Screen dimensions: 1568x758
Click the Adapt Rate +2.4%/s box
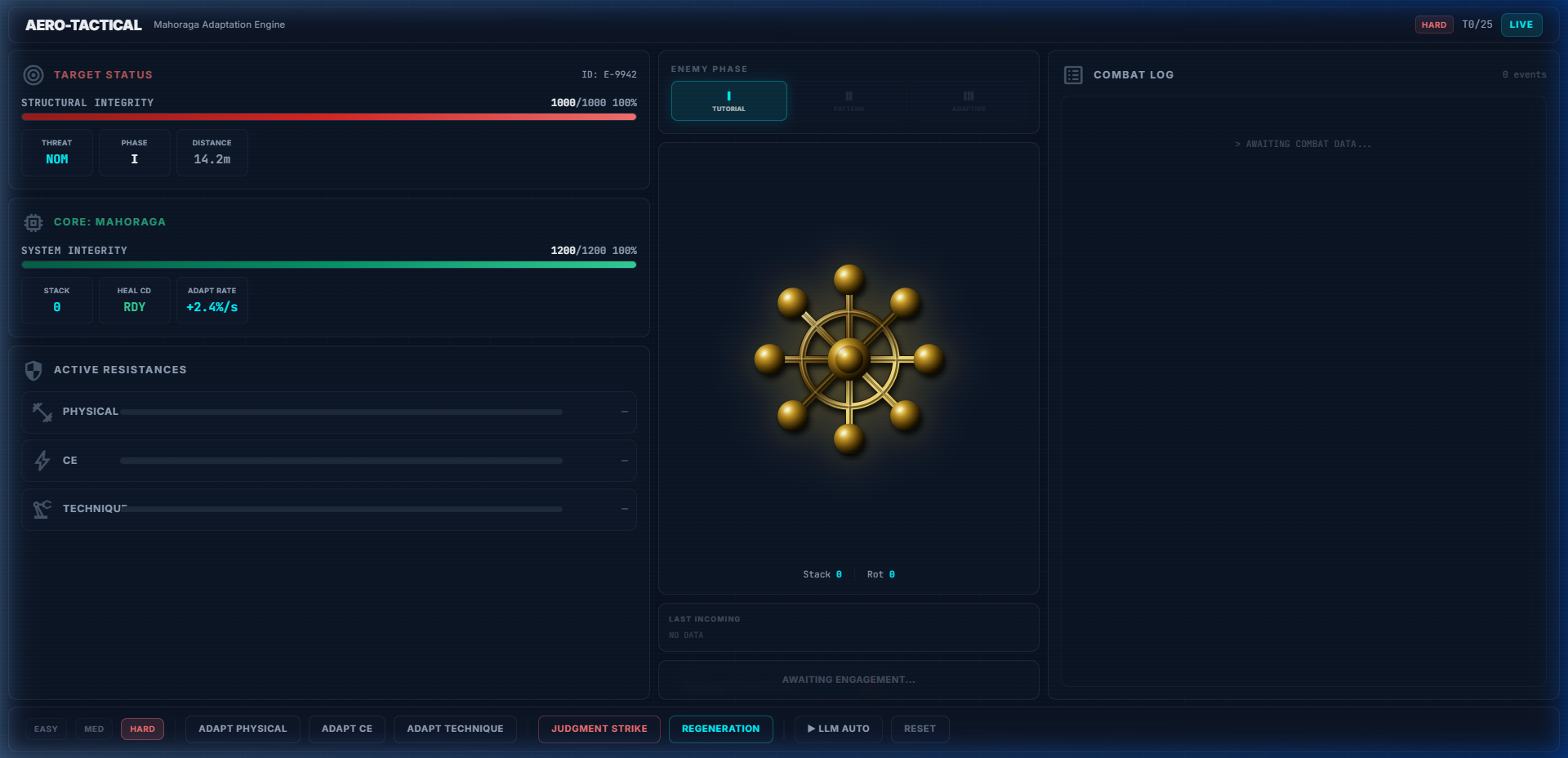(x=212, y=300)
